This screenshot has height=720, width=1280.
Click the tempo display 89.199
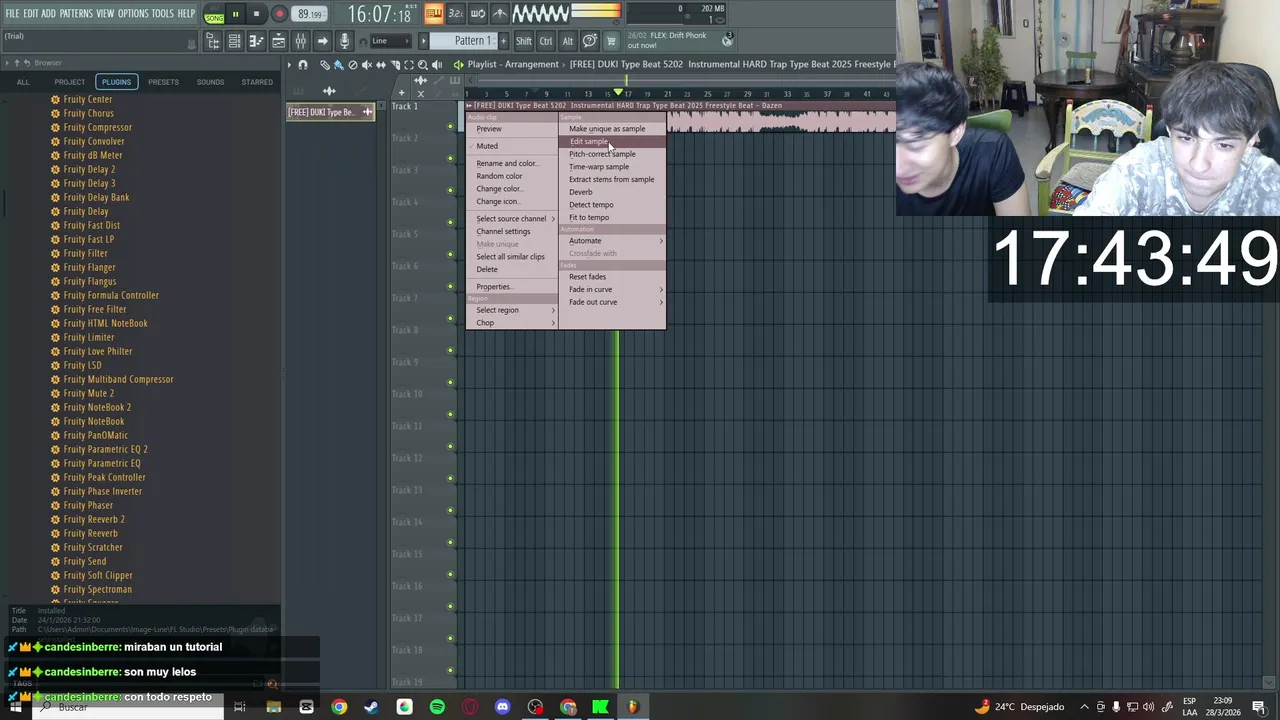pyautogui.click(x=310, y=14)
